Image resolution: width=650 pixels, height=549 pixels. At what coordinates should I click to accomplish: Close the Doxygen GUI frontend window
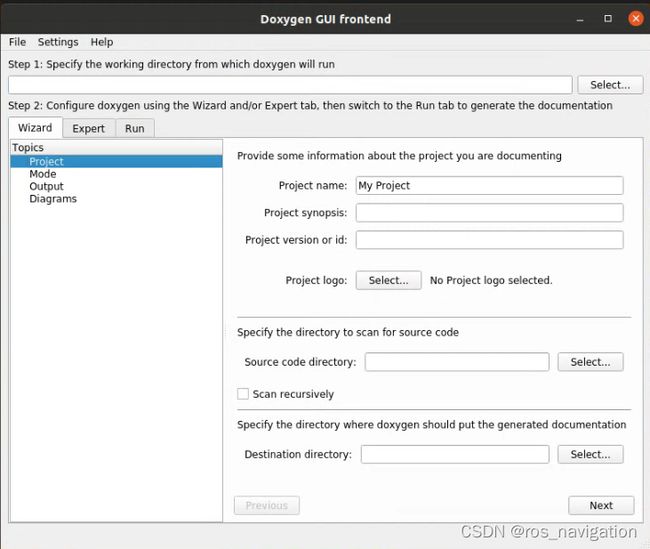coord(635,19)
